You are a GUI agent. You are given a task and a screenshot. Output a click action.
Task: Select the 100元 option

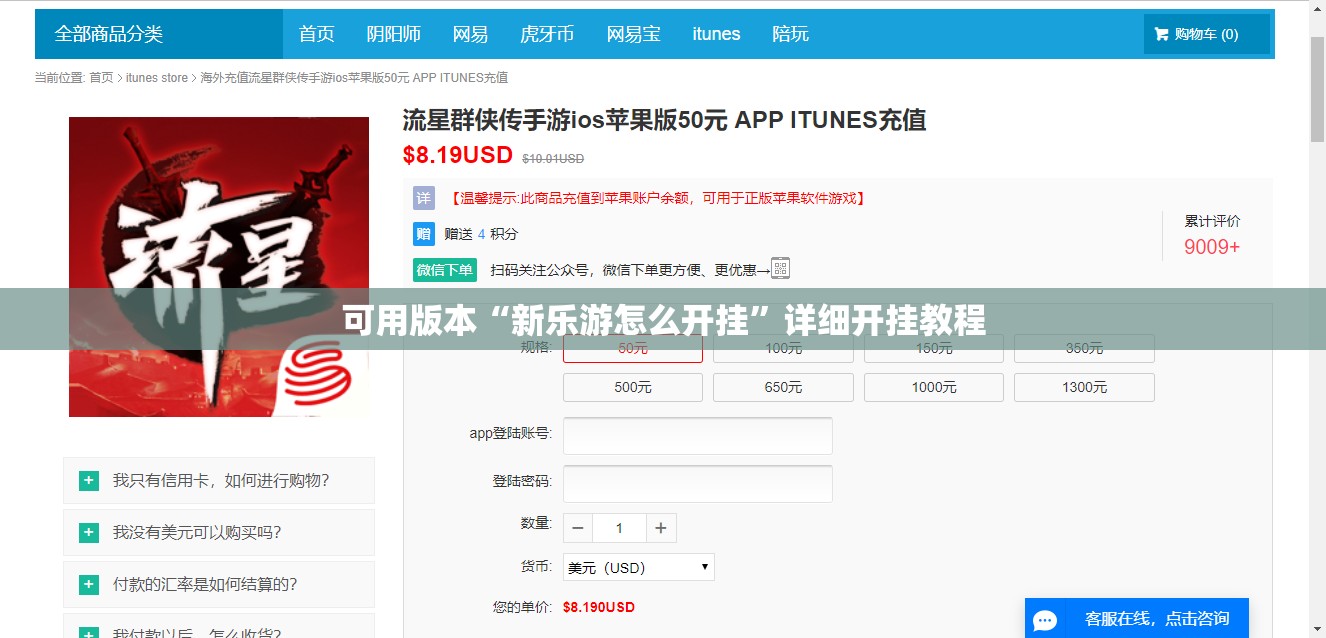(783, 348)
